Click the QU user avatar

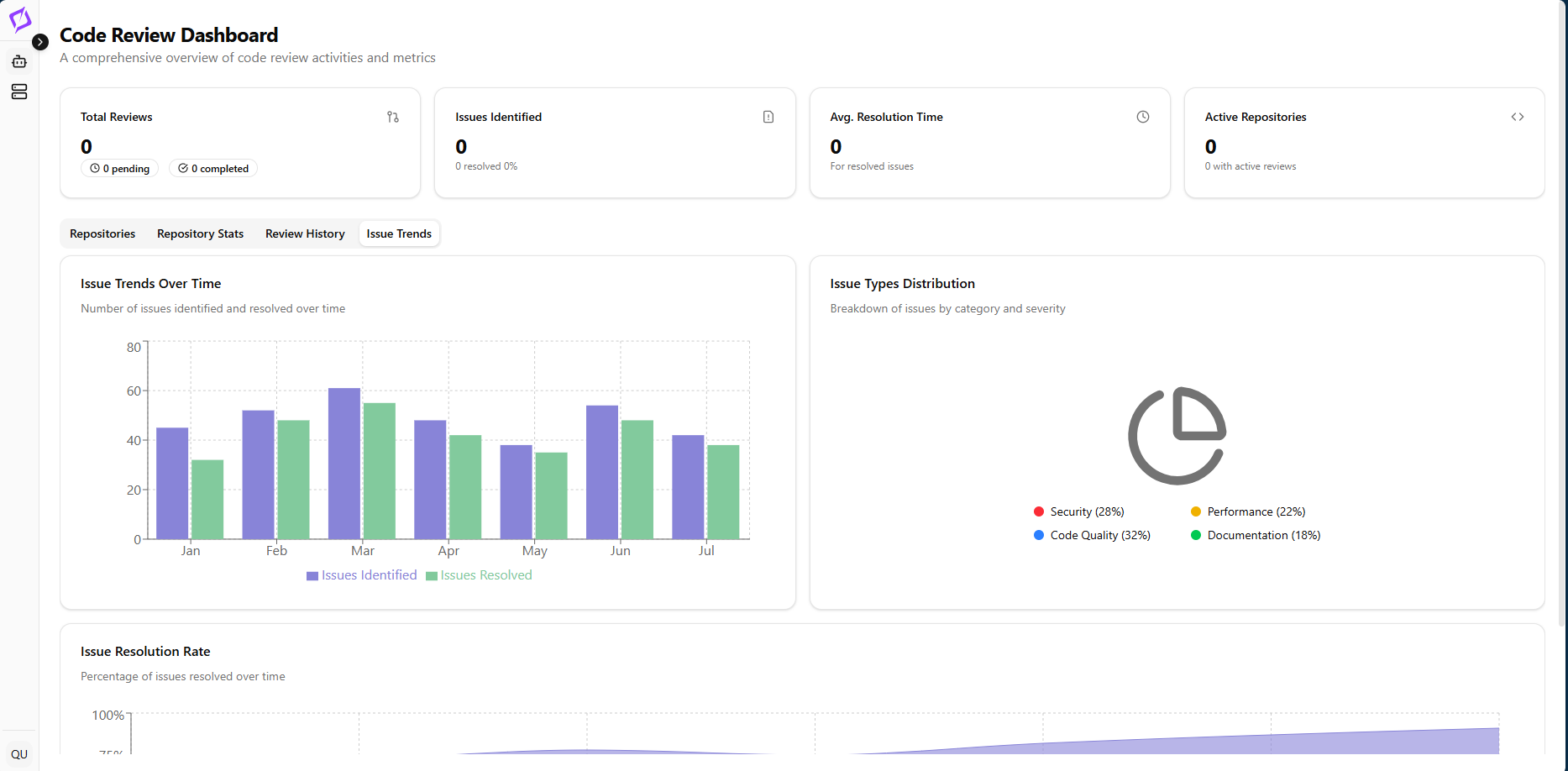point(19,754)
